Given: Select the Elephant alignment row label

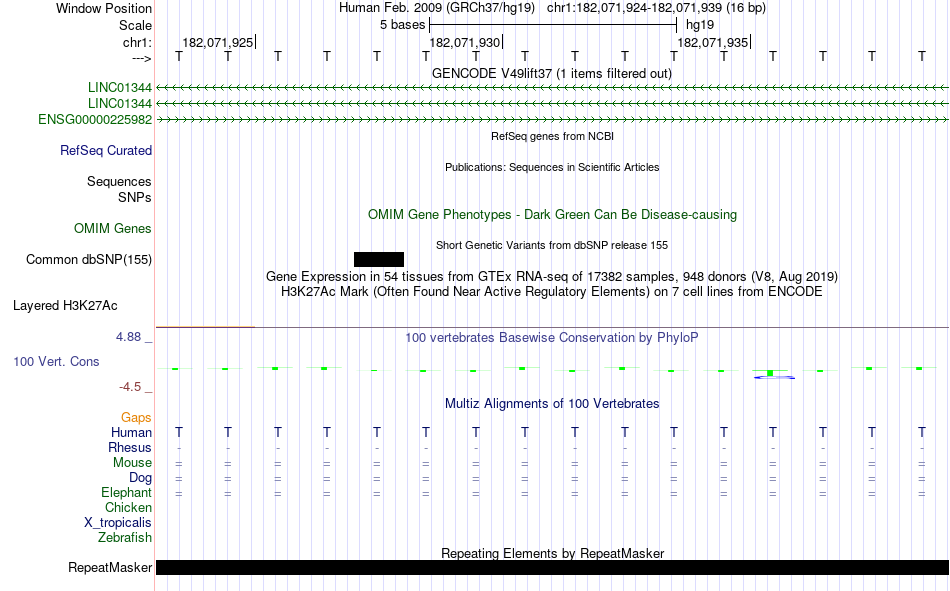Looking at the screenshot, I should 126,492.
